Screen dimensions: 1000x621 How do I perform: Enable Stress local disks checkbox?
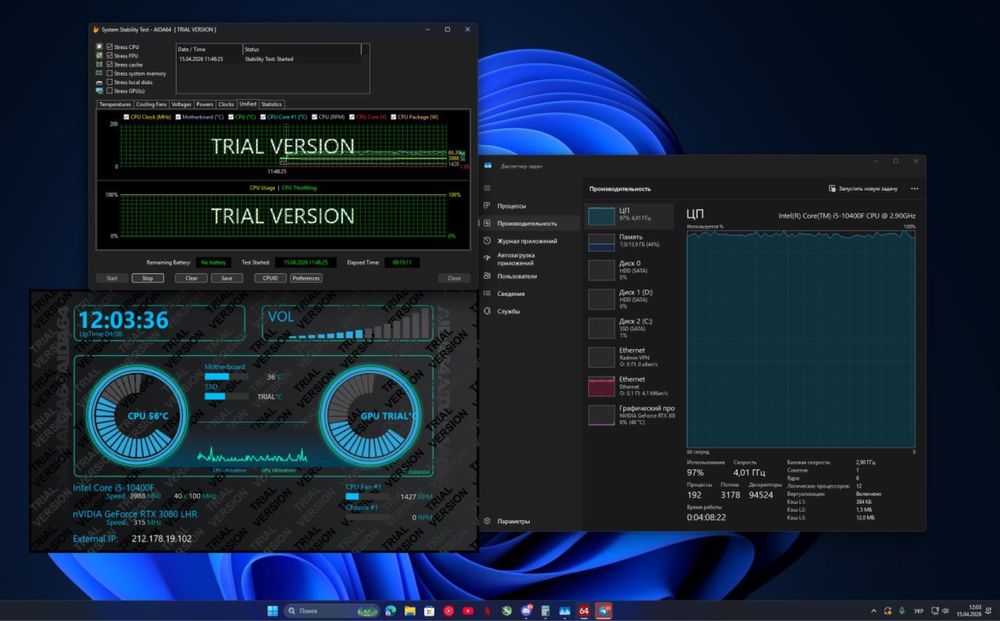point(110,82)
